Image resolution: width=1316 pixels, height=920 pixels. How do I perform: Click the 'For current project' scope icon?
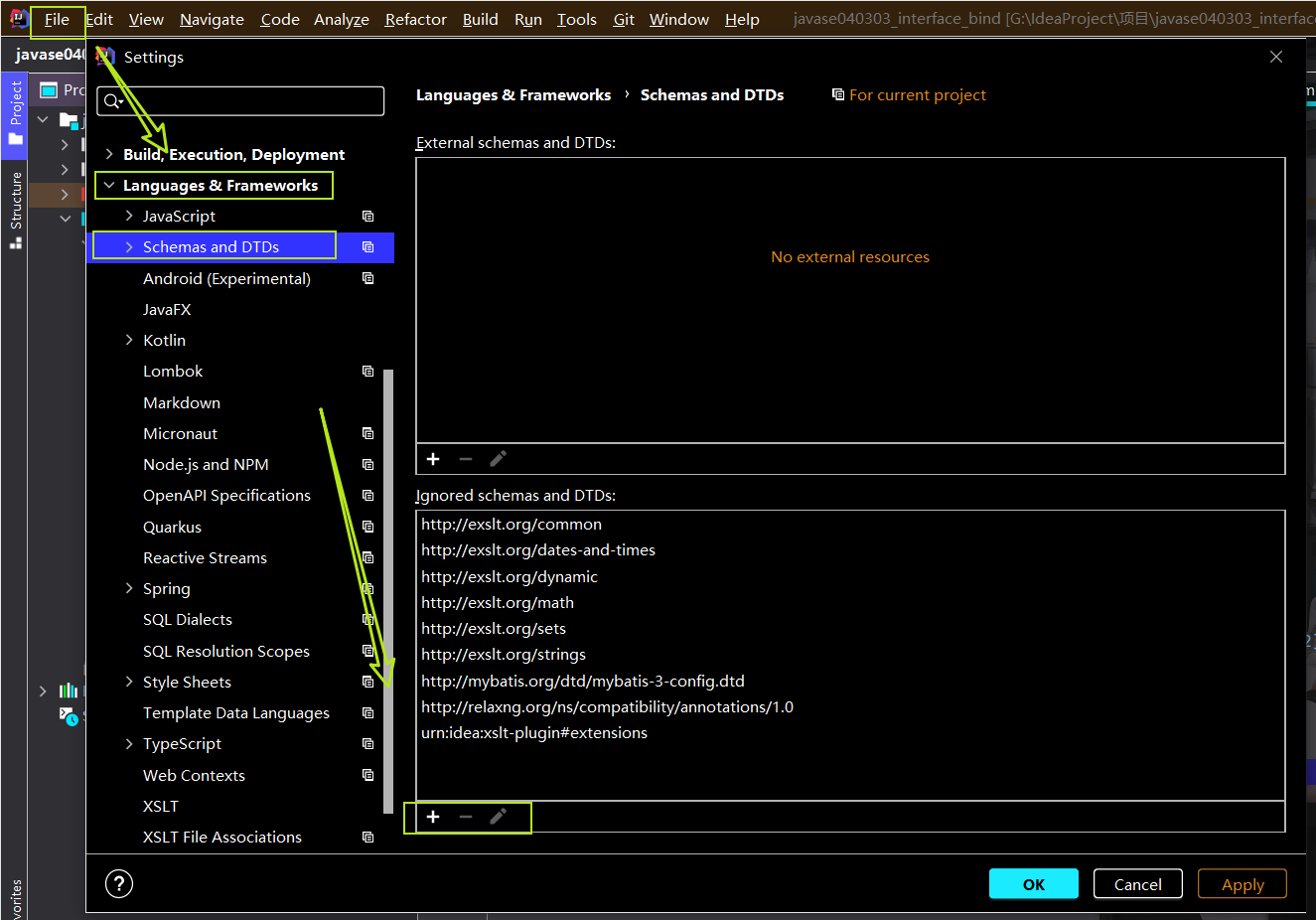click(x=837, y=94)
